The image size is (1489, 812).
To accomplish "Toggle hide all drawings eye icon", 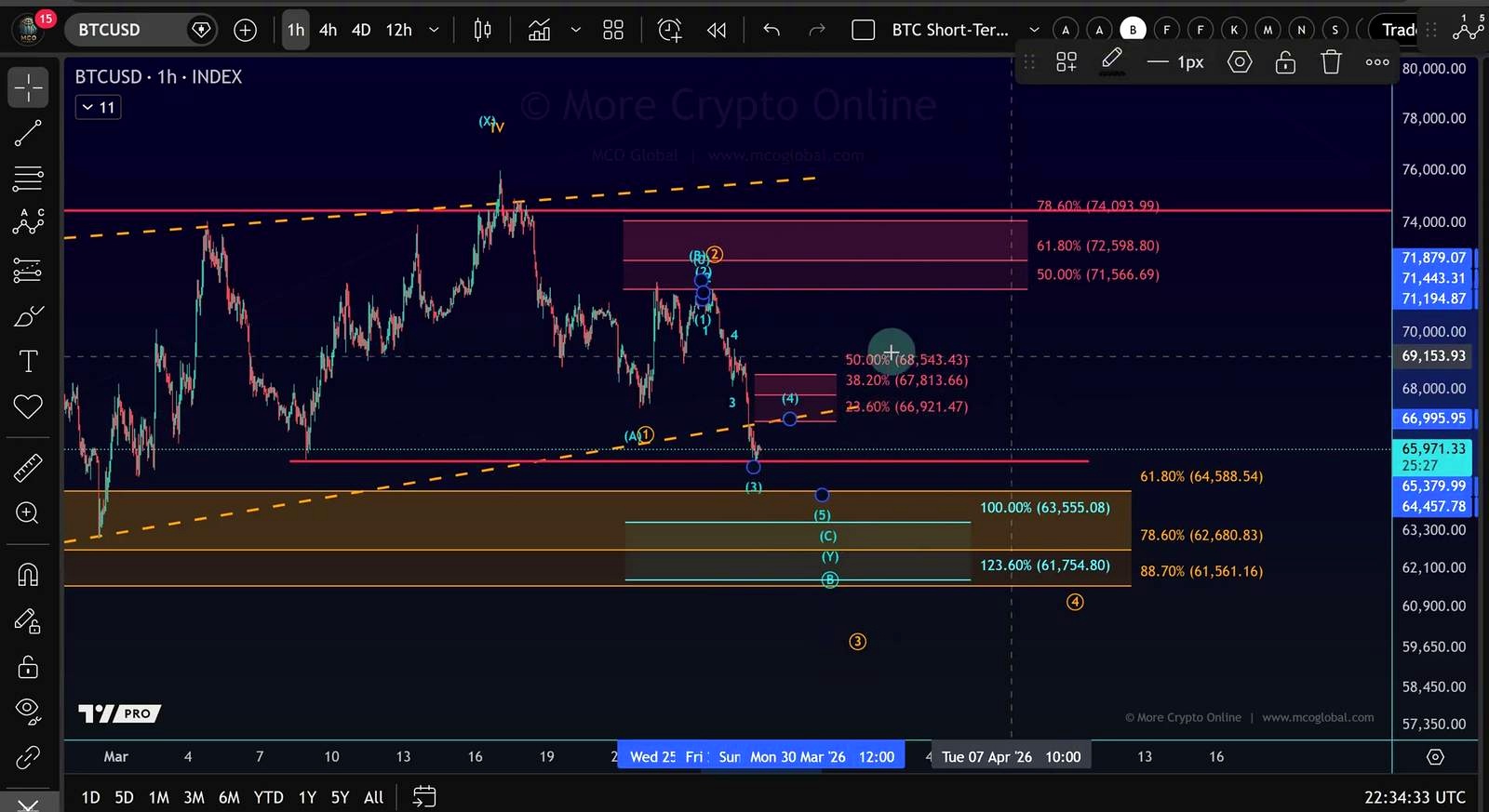I will click(x=28, y=712).
